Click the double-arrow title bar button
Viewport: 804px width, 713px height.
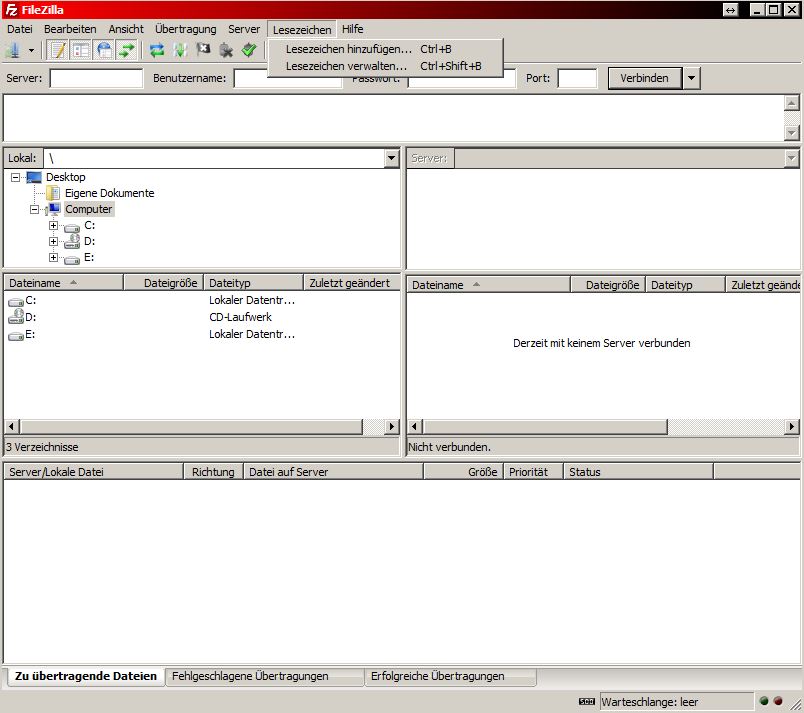(x=730, y=10)
